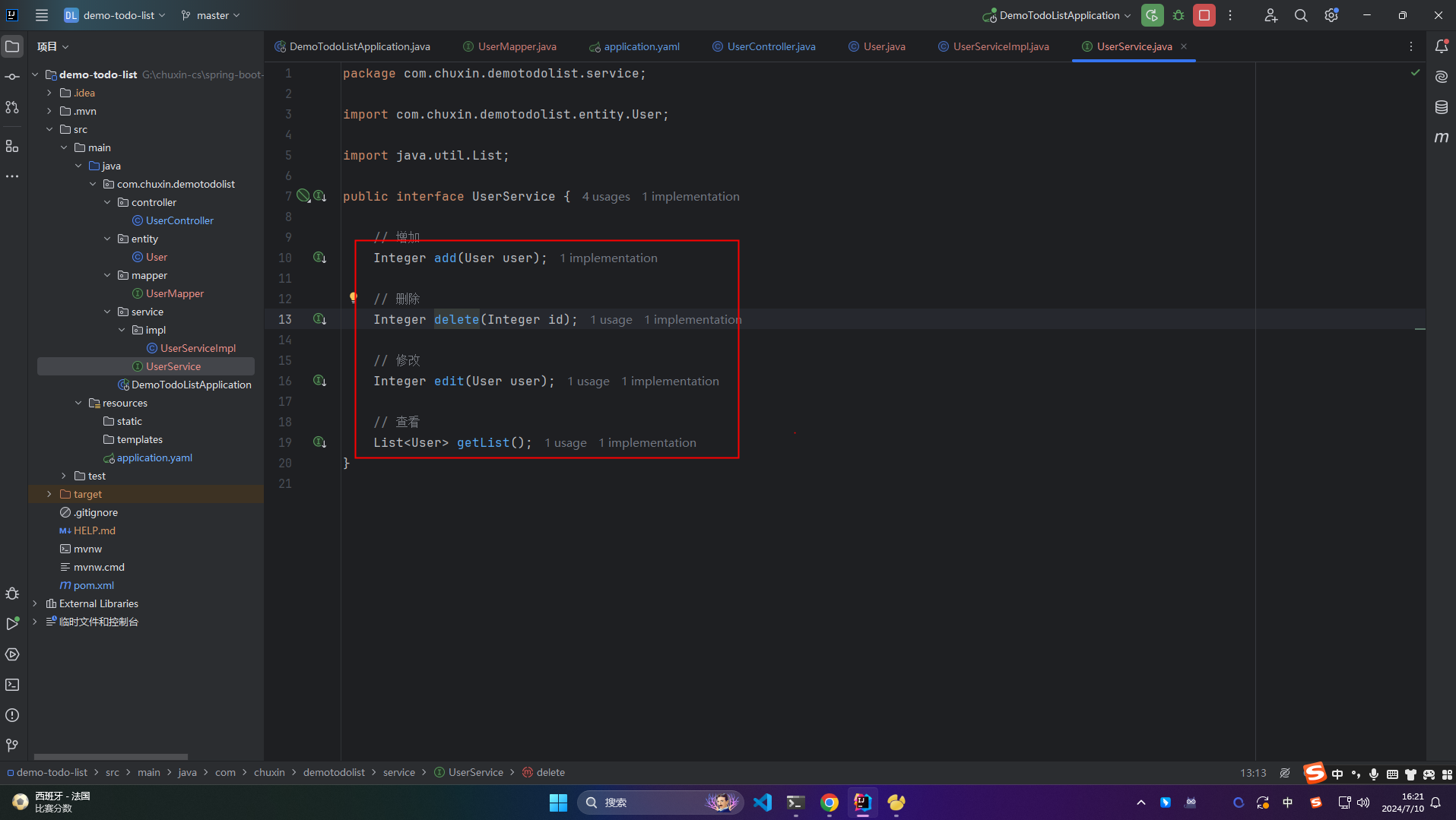Viewport: 1456px width, 820px height.
Task: Open the main hamburger menu
Action: (x=42, y=15)
